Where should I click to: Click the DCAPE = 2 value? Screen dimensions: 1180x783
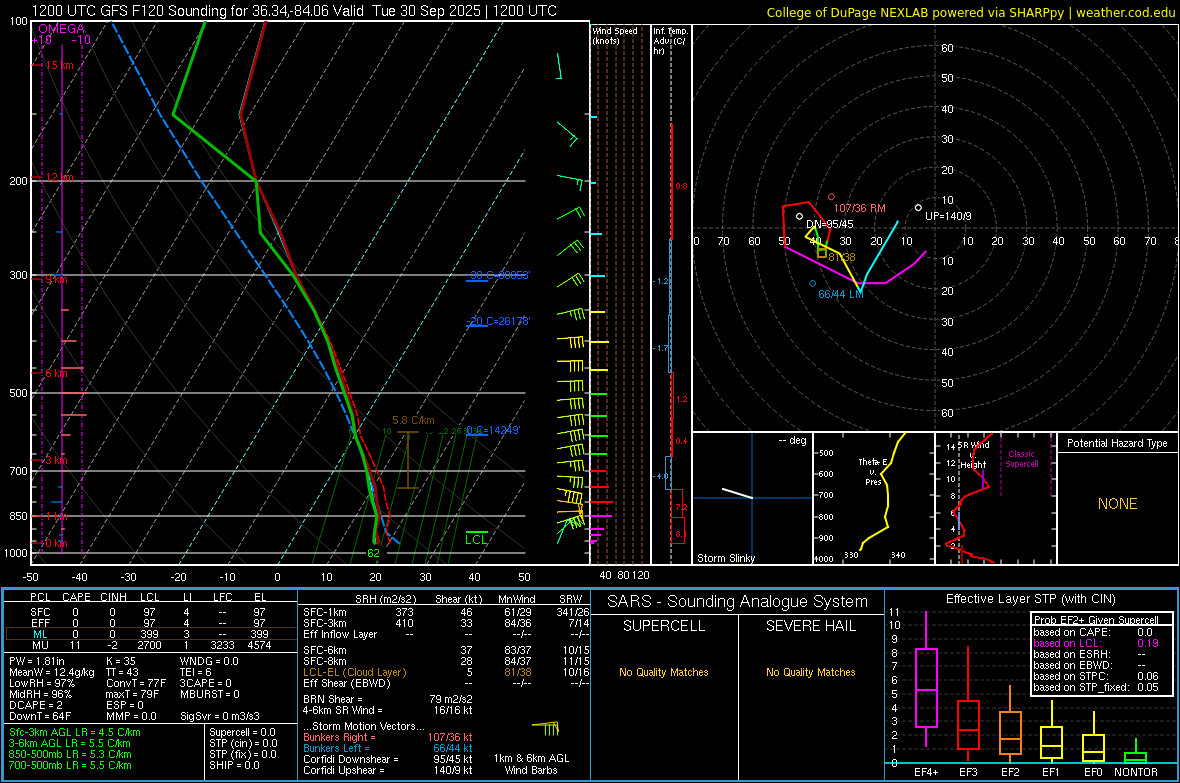pyautogui.click(x=36, y=705)
